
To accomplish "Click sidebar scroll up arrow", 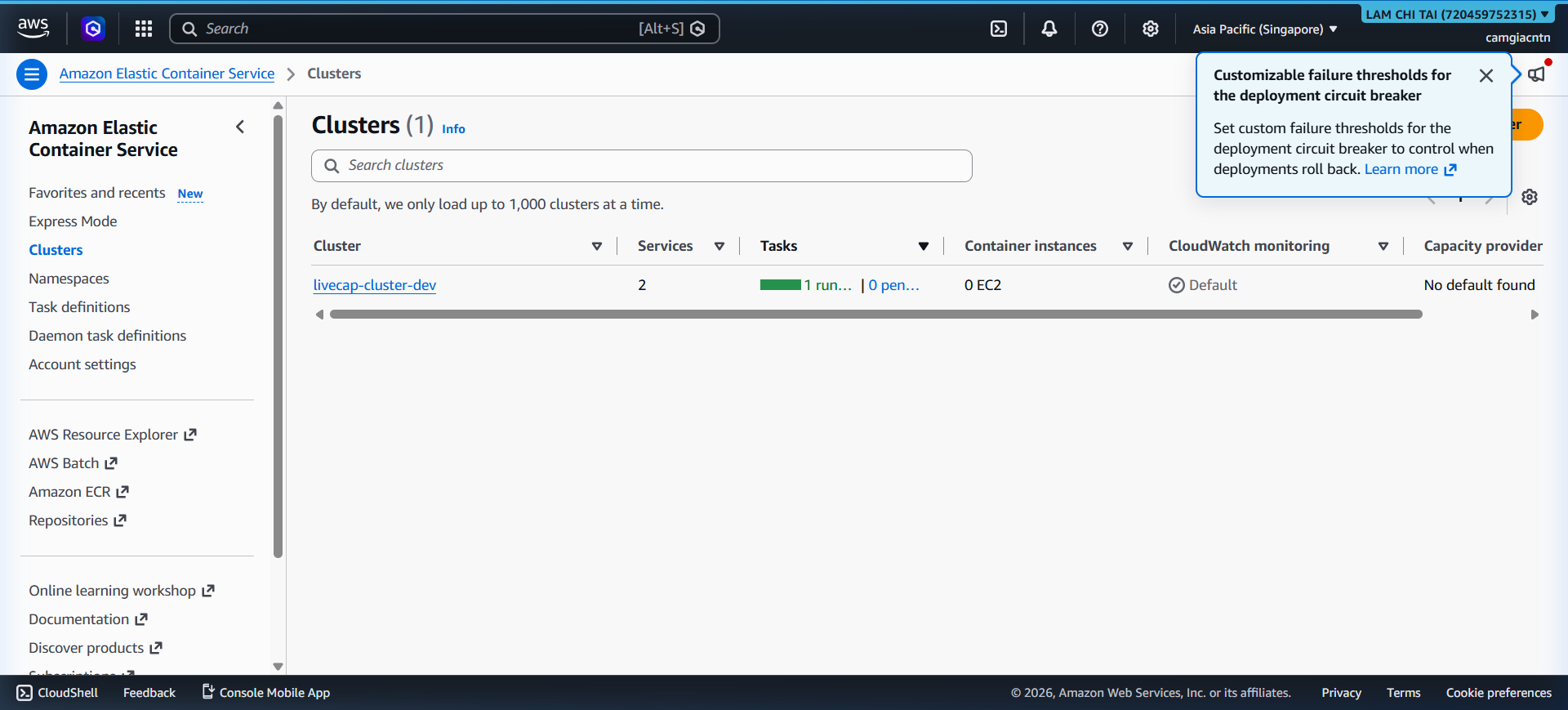I will point(278,105).
